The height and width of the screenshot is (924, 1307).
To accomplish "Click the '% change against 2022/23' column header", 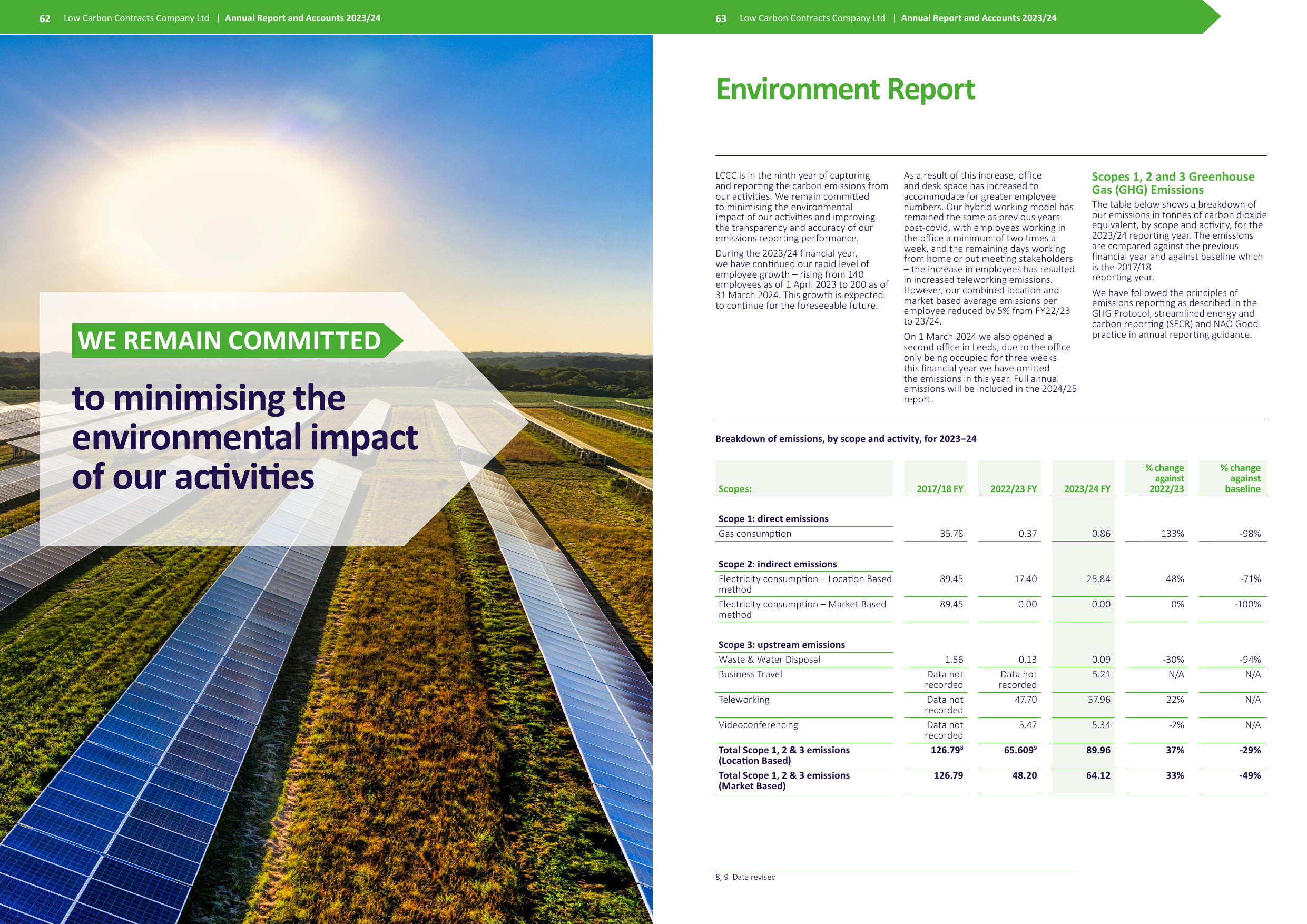I will pos(1164,478).
